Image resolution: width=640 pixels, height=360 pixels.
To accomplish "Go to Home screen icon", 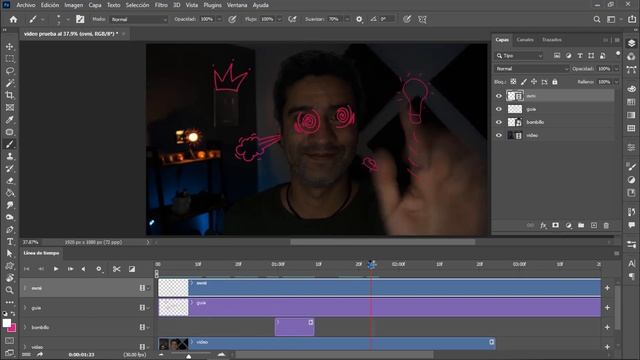I will (13, 19).
